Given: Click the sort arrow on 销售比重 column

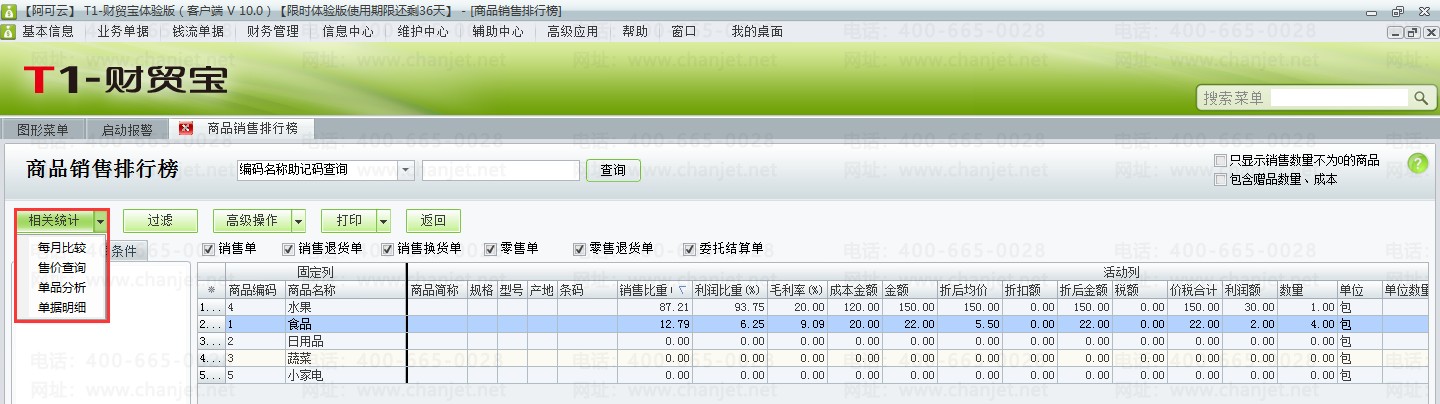Looking at the screenshot, I should coord(682,290).
